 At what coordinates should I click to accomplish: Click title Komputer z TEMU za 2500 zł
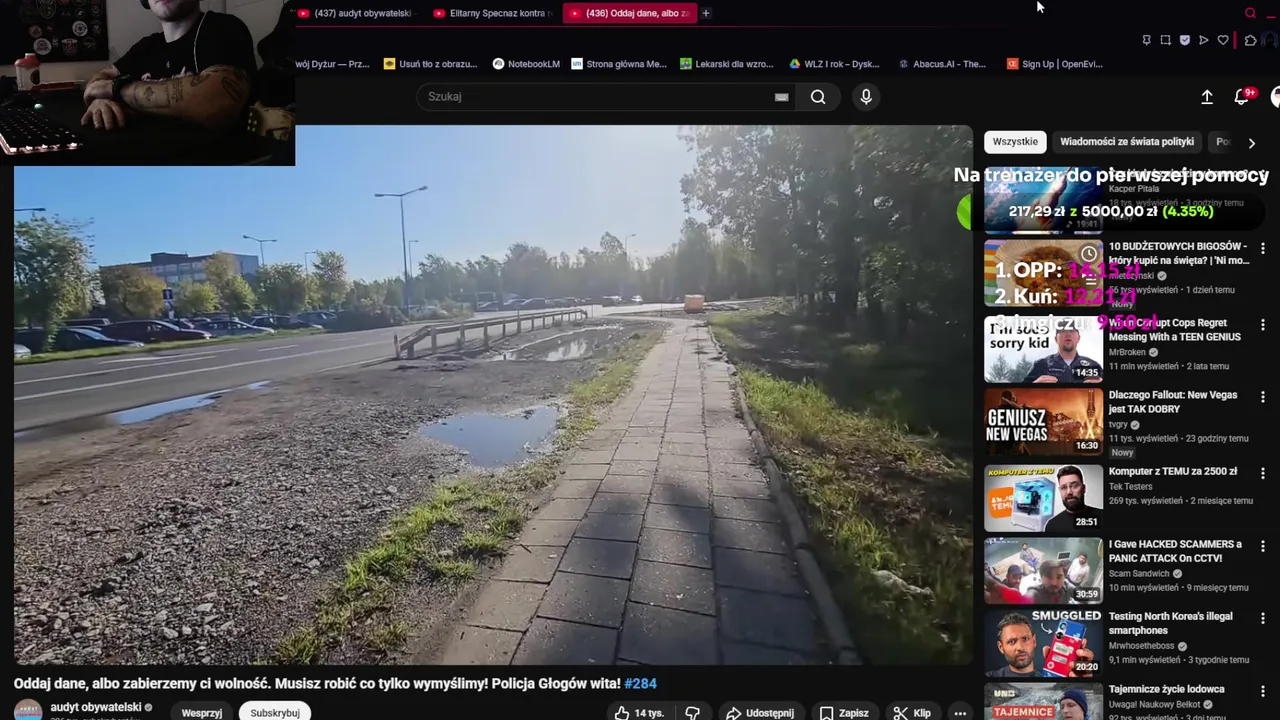[1172, 471]
